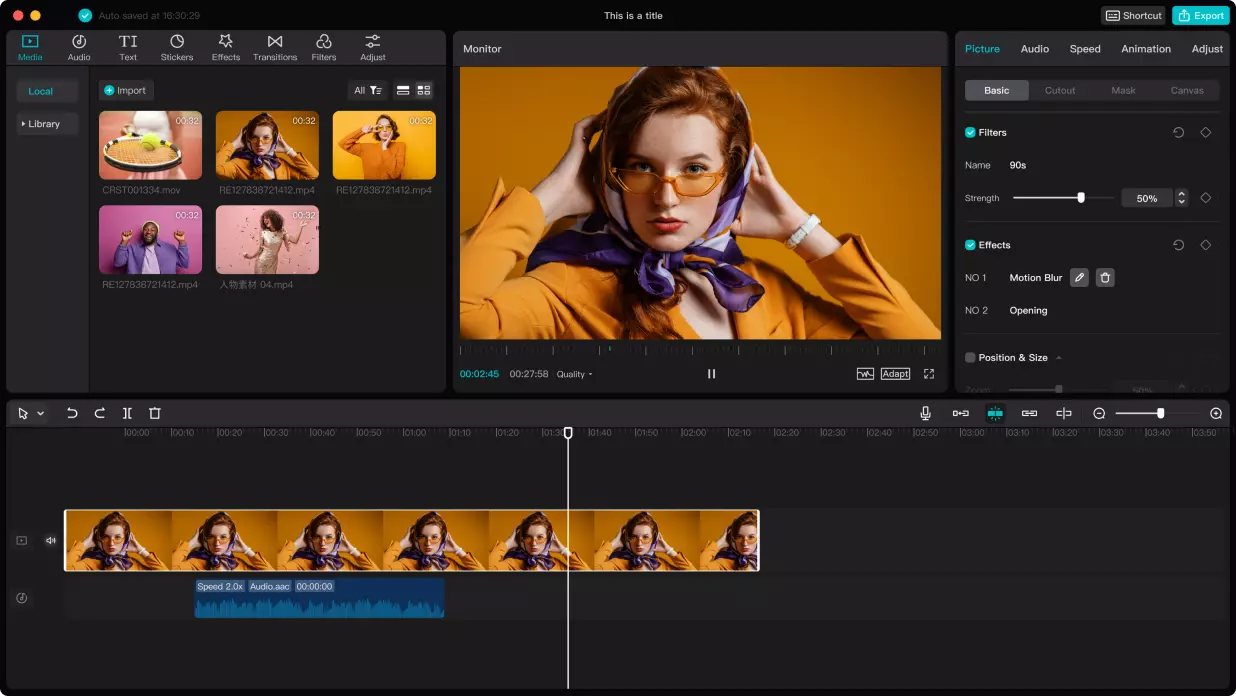Redo the last action
1236x696 pixels.
[x=100, y=413]
